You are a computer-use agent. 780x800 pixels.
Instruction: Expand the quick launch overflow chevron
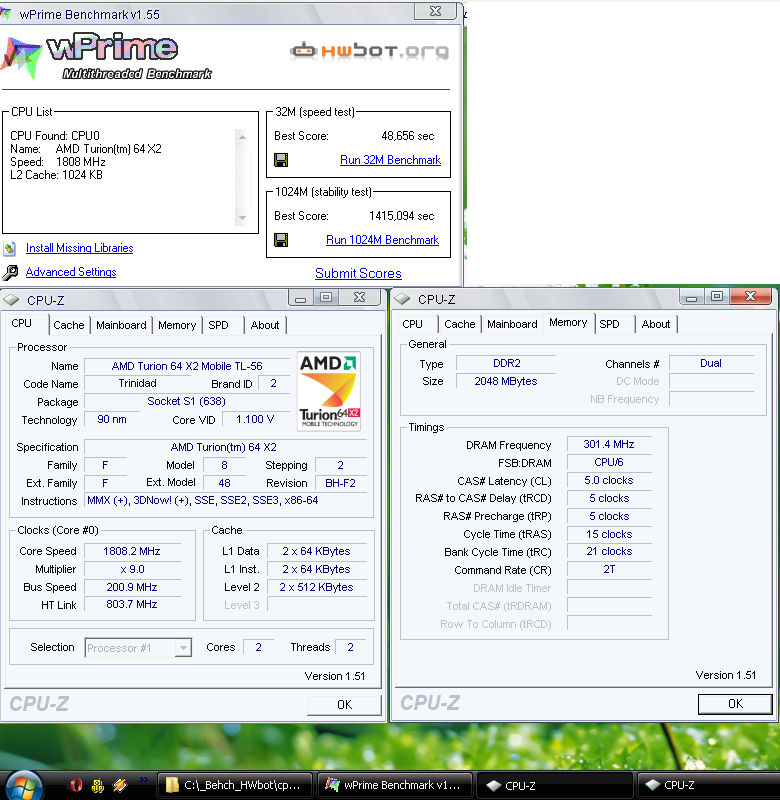(144, 779)
